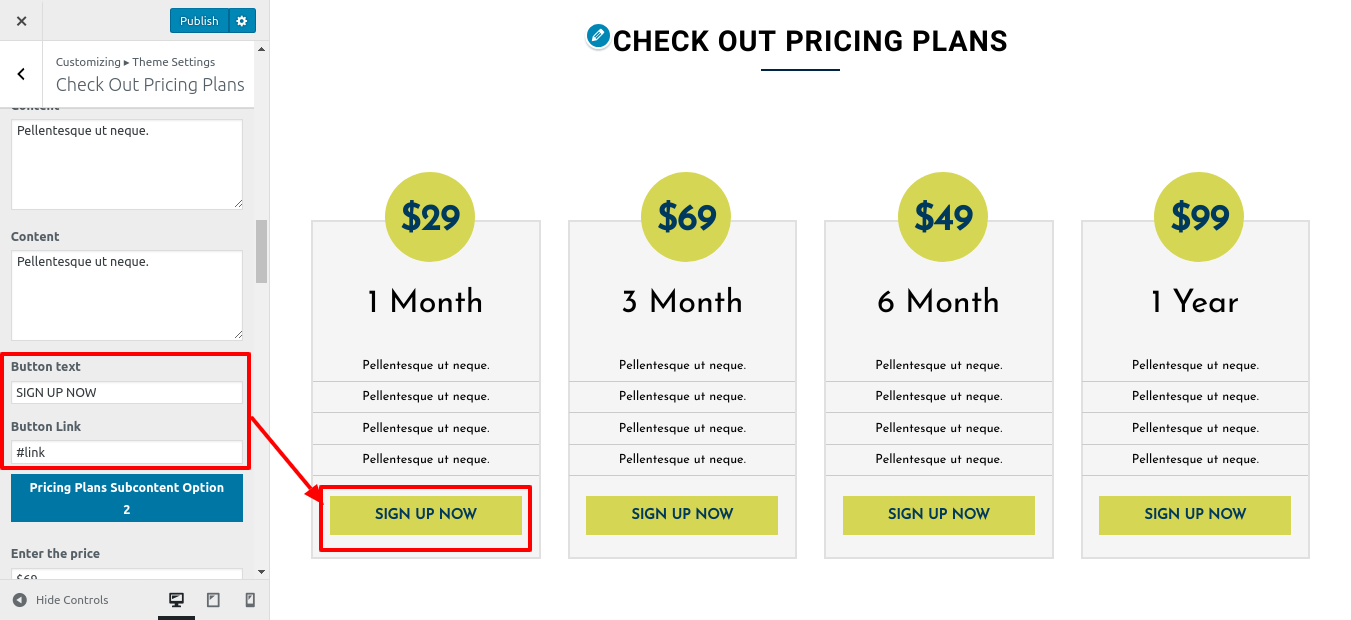
Task: Click the Button text input field
Action: tap(127, 393)
